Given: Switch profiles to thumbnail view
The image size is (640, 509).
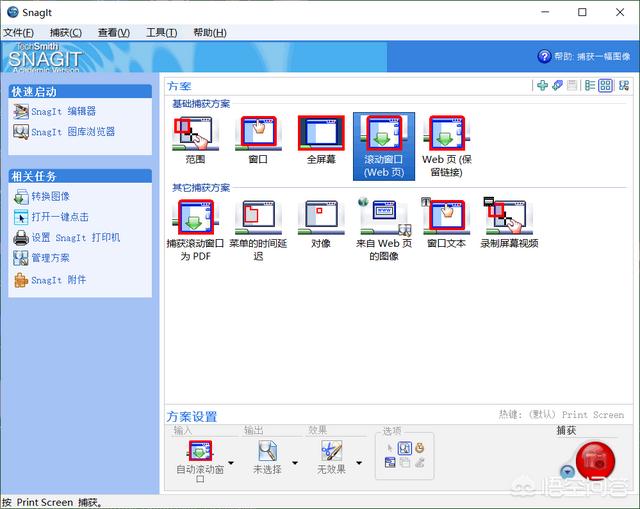Looking at the screenshot, I should coord(605,85).
